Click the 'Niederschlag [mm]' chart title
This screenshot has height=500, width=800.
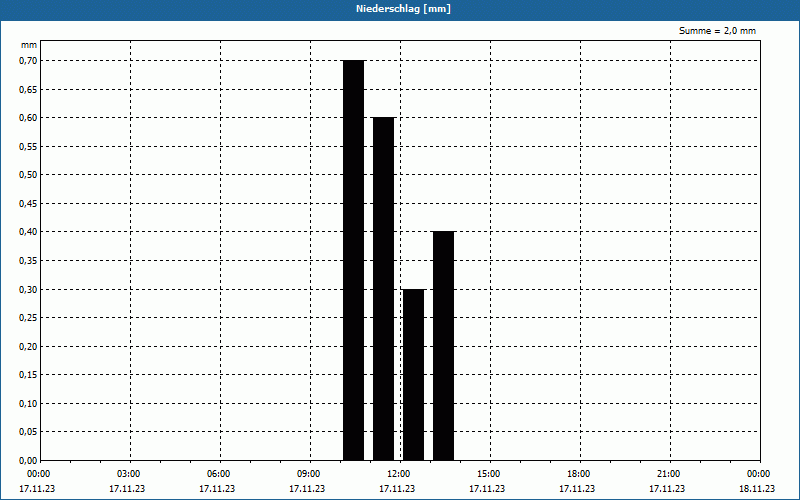[403, 9]
